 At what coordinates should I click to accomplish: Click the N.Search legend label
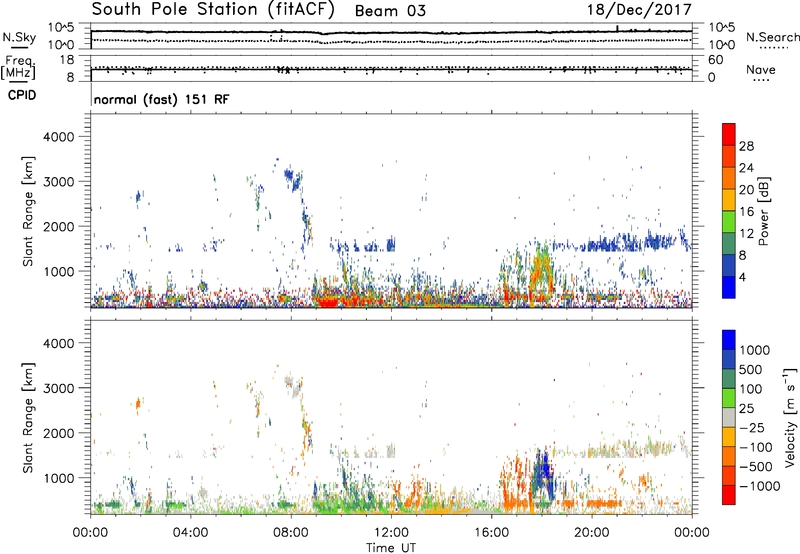[x=772, y=37]
